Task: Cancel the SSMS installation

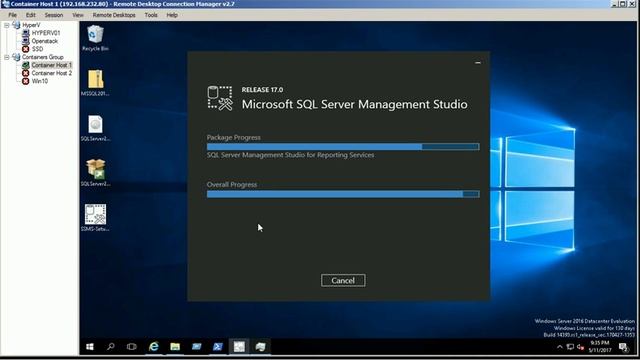Action: pos(343,280)
